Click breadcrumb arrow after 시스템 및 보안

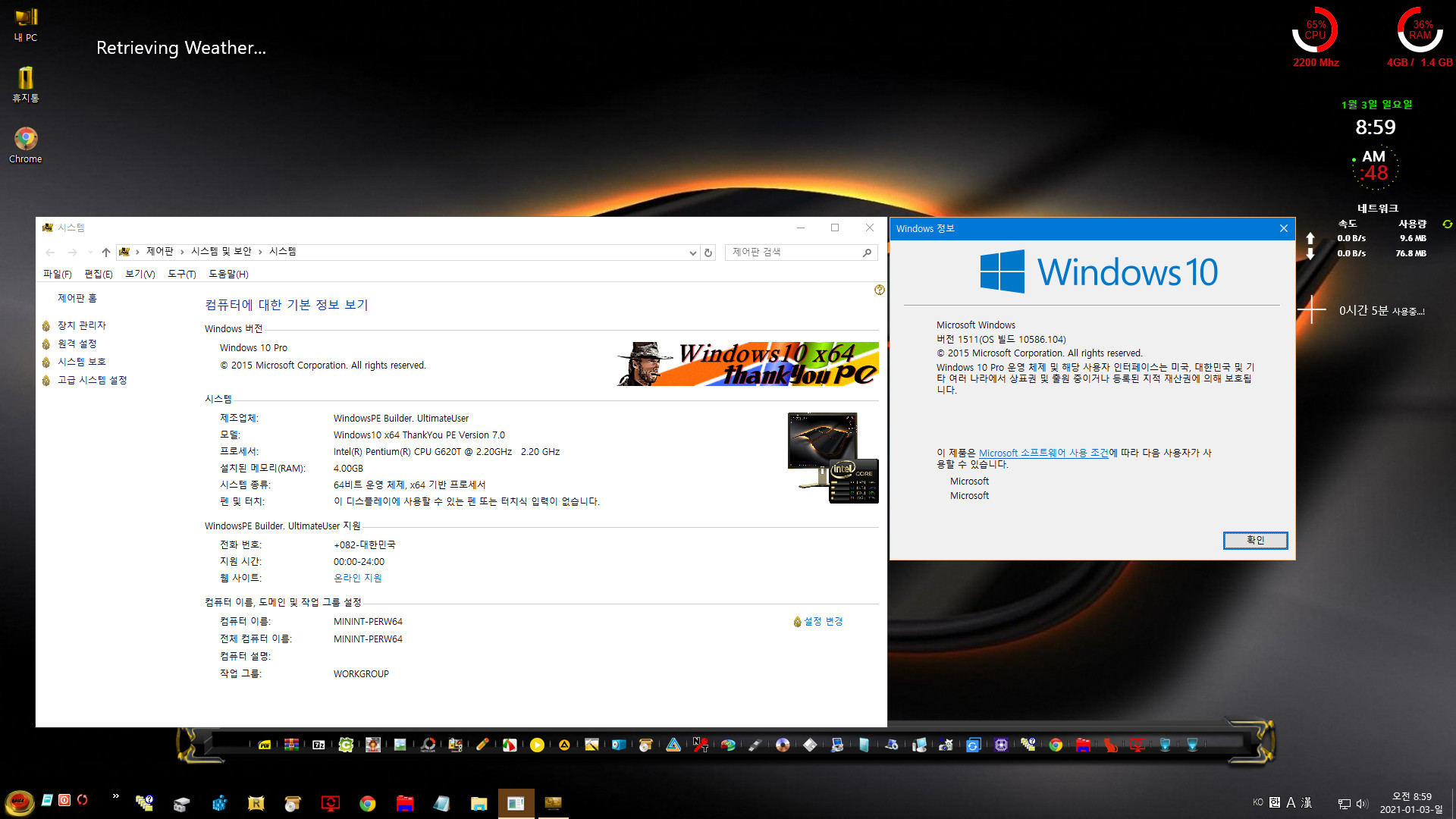click(x=260, y=252)
